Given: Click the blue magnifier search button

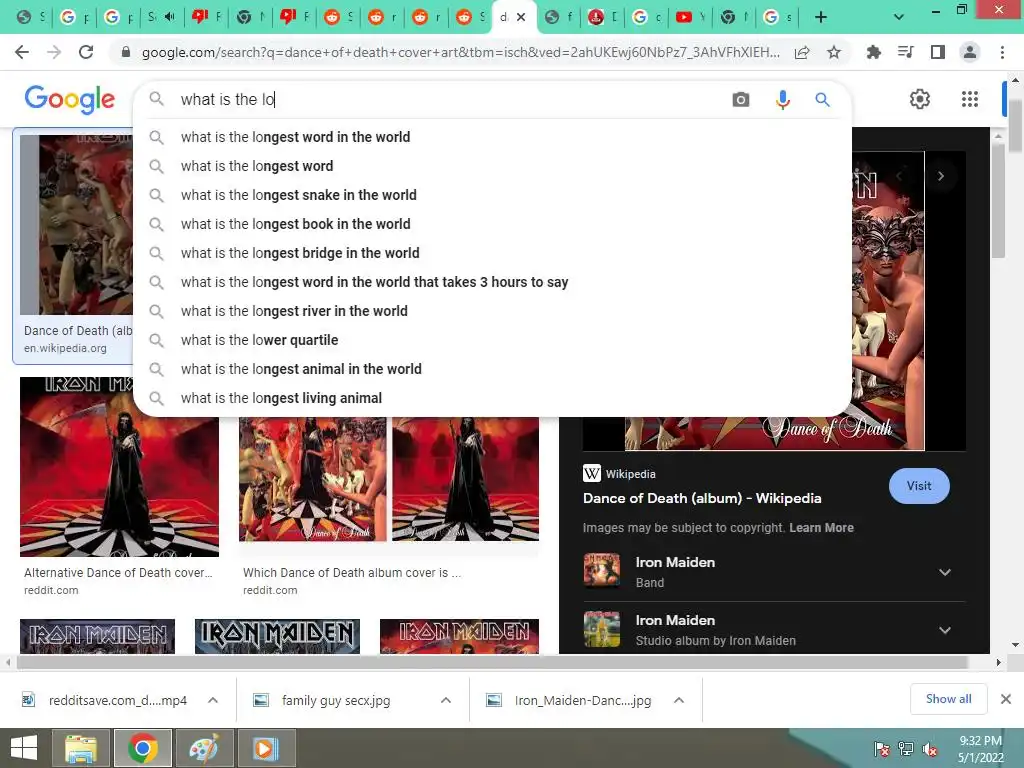Looking at the screenshot, I should pos(822,99).
